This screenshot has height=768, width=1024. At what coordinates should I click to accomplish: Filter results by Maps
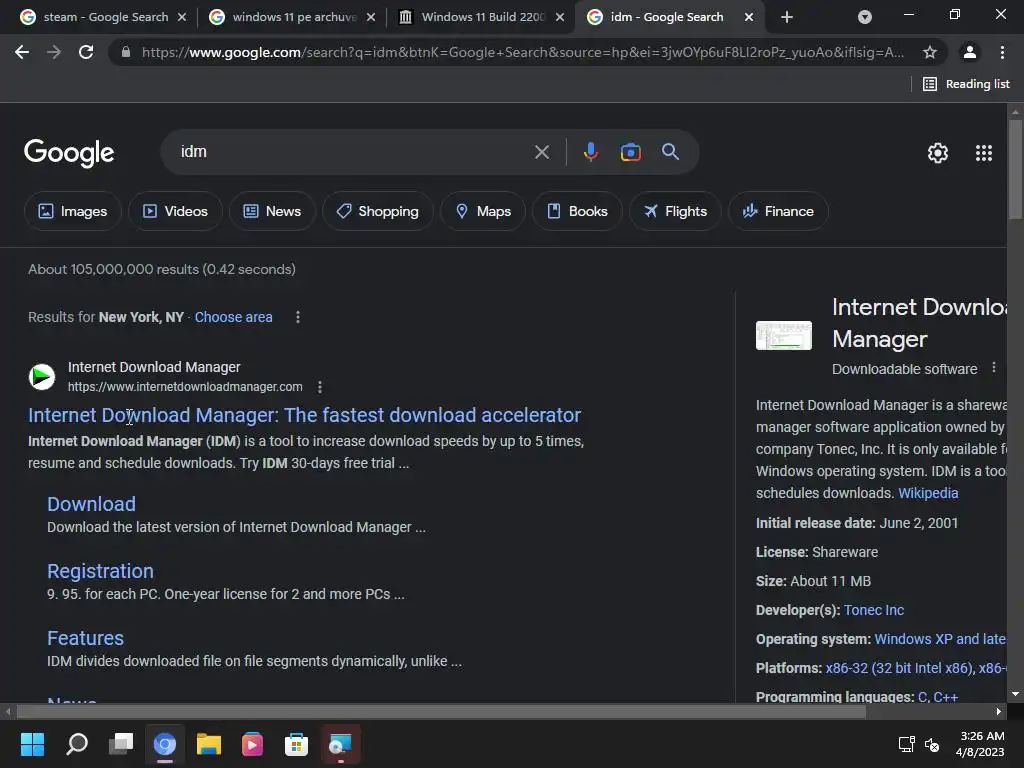[483, 211]
